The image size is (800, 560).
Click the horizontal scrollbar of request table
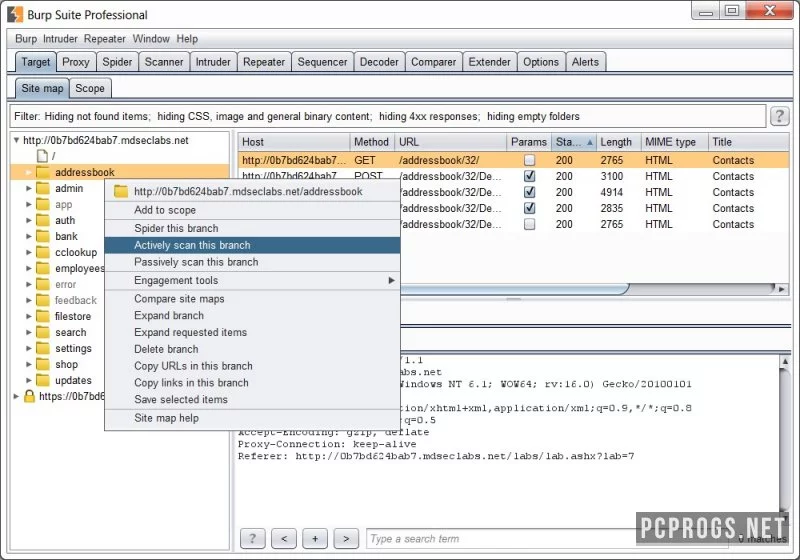click(513, 289)
